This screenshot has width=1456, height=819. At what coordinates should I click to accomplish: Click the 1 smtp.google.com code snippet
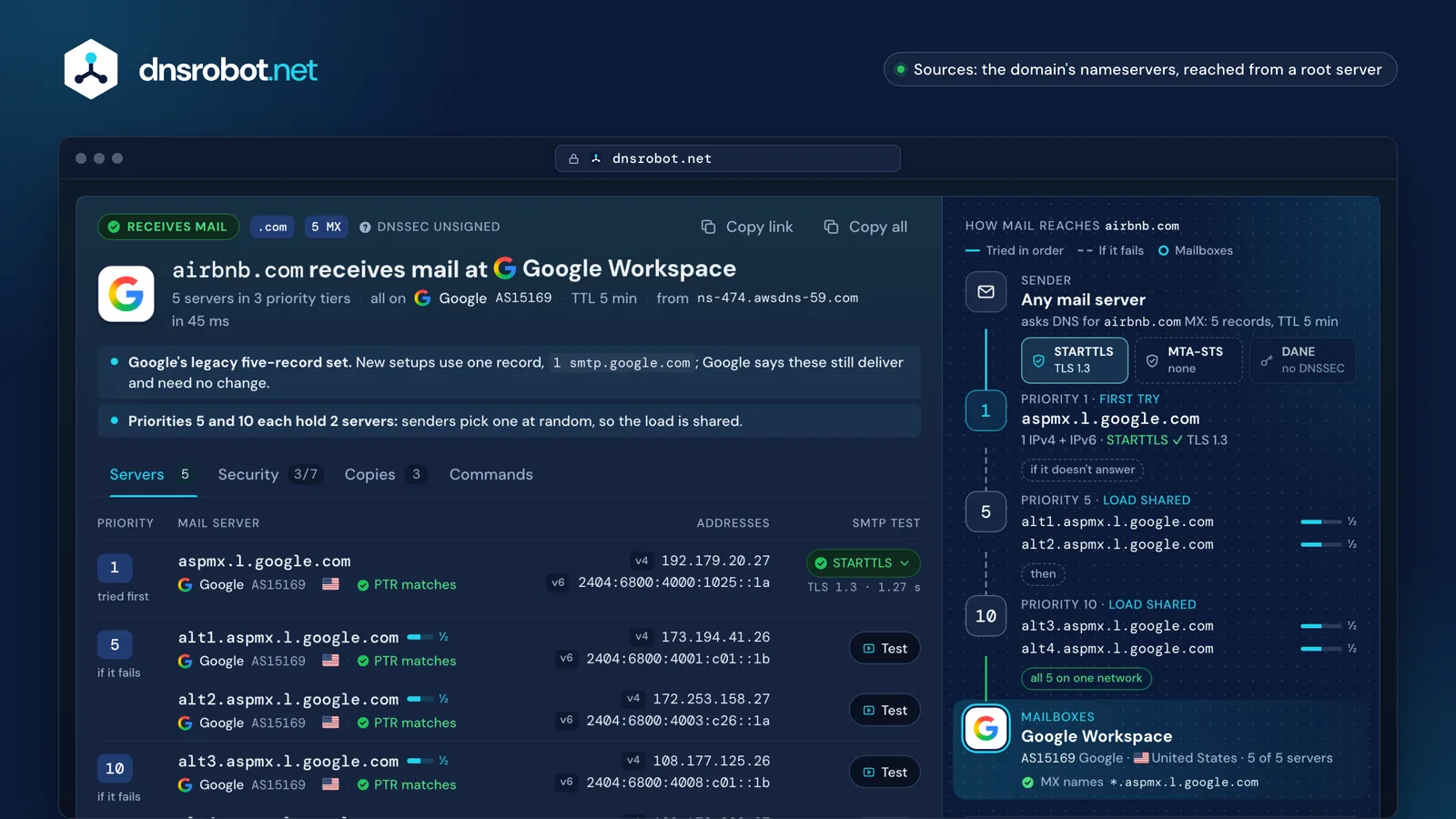(x=622, y=363)
